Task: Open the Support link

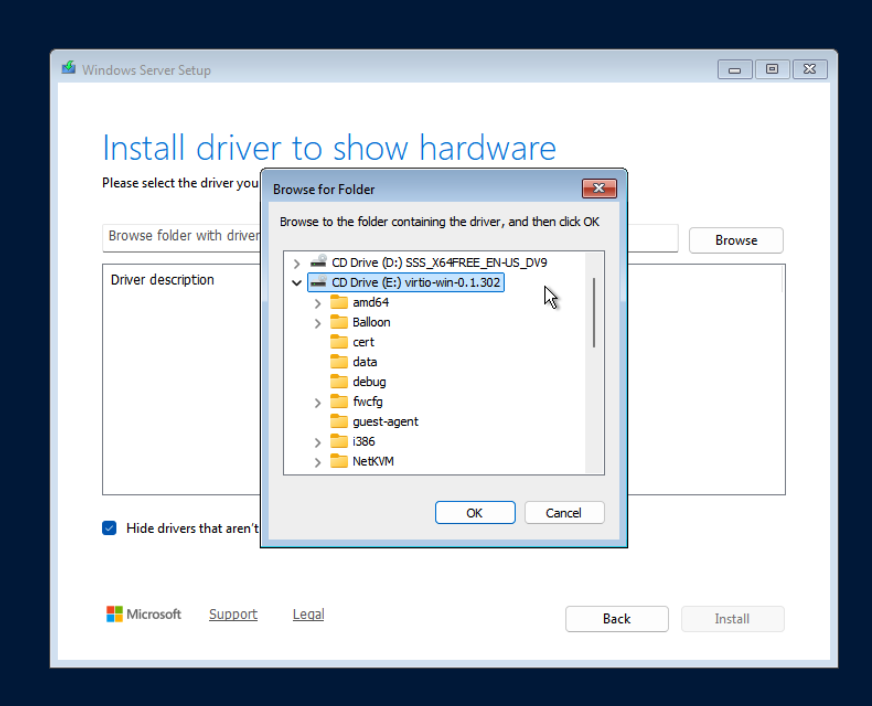Action: pyautogui.click(x=233, y=614)
